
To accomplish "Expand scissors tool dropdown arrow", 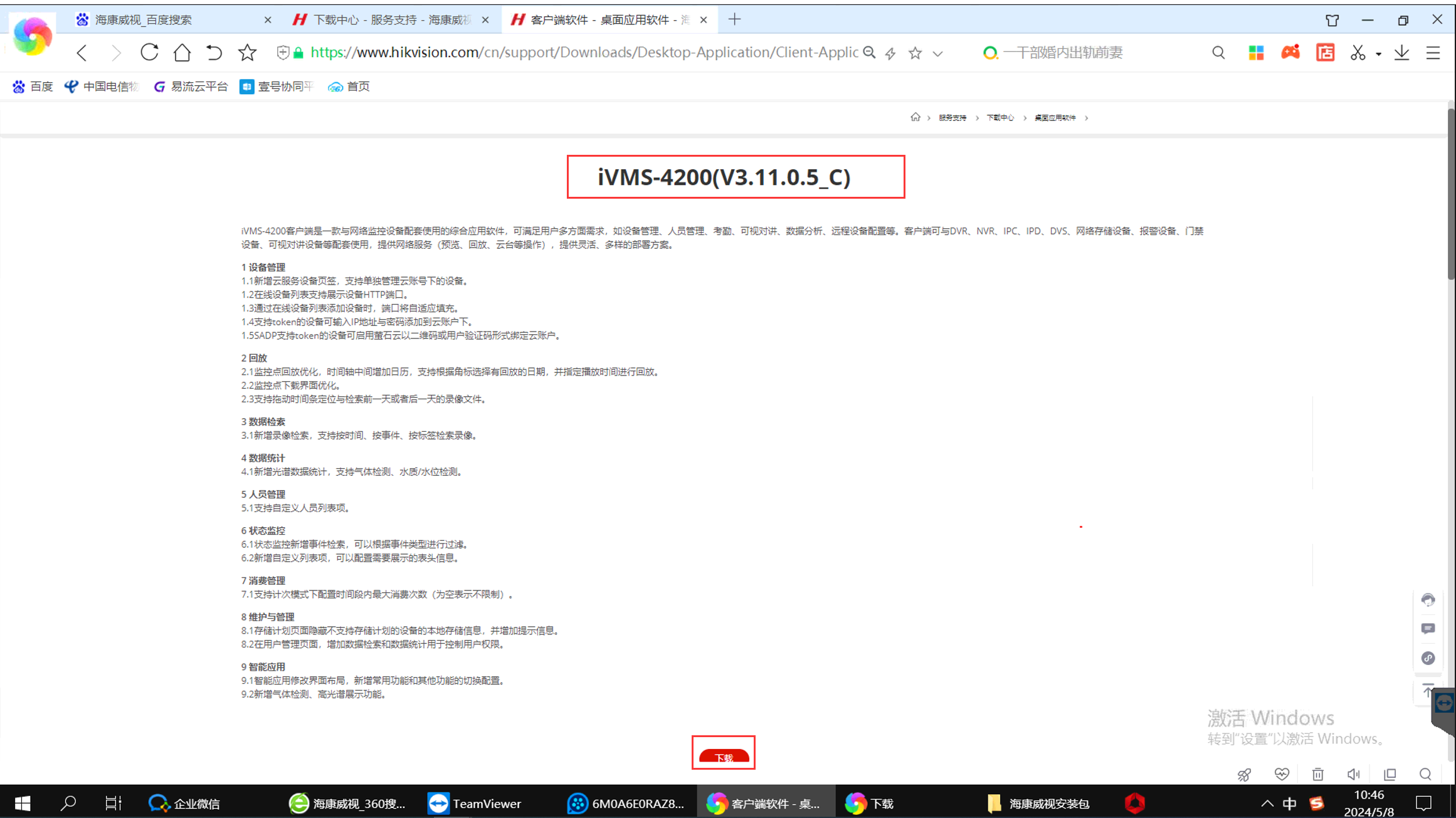I will click(x=1378, y=54).
